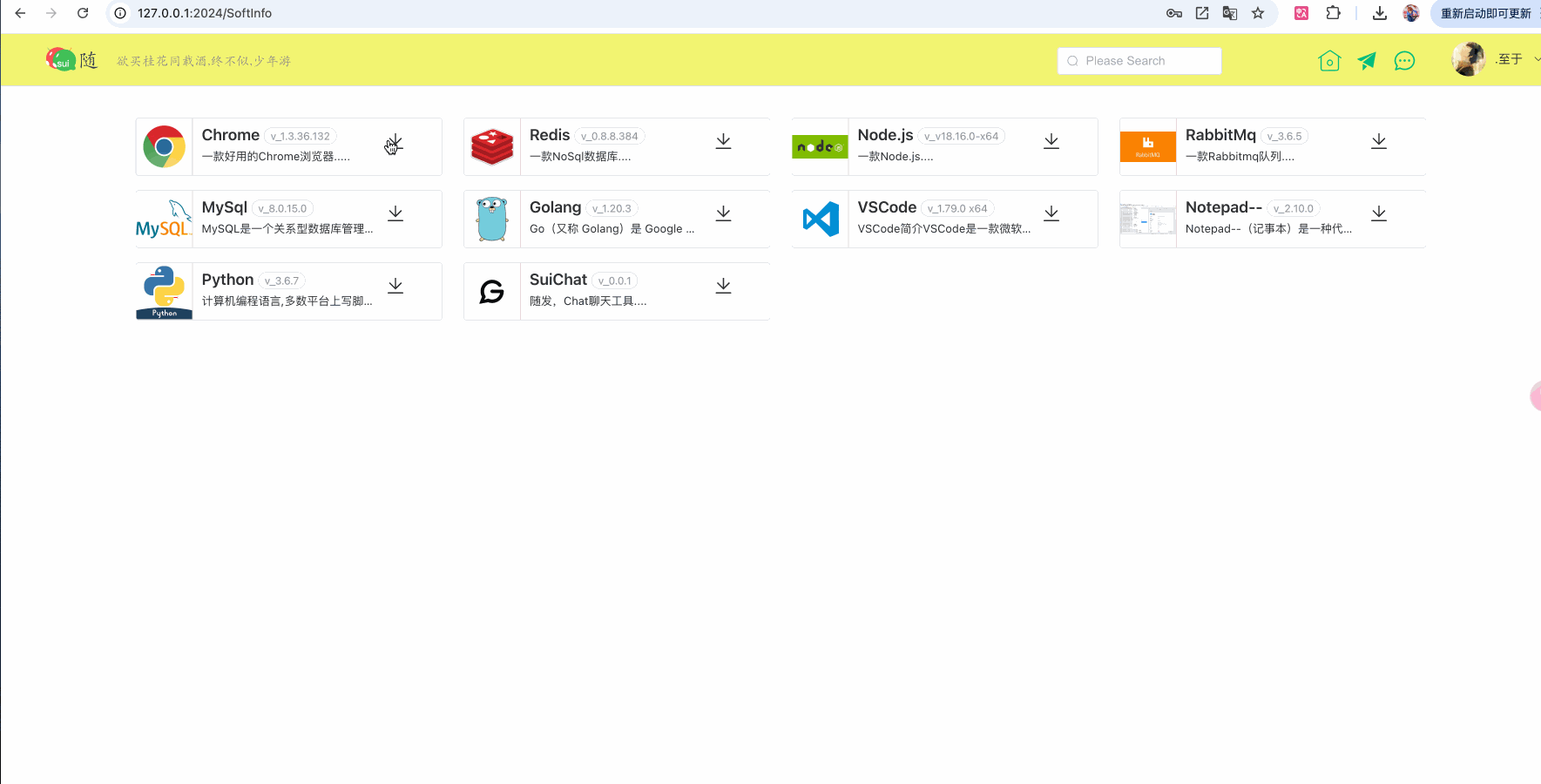Image resolution: width=1541 pixels, height=784 pixels.
Task: Click the VSCode version tag v_1.79.0 x64
Action: coord(957,209)
